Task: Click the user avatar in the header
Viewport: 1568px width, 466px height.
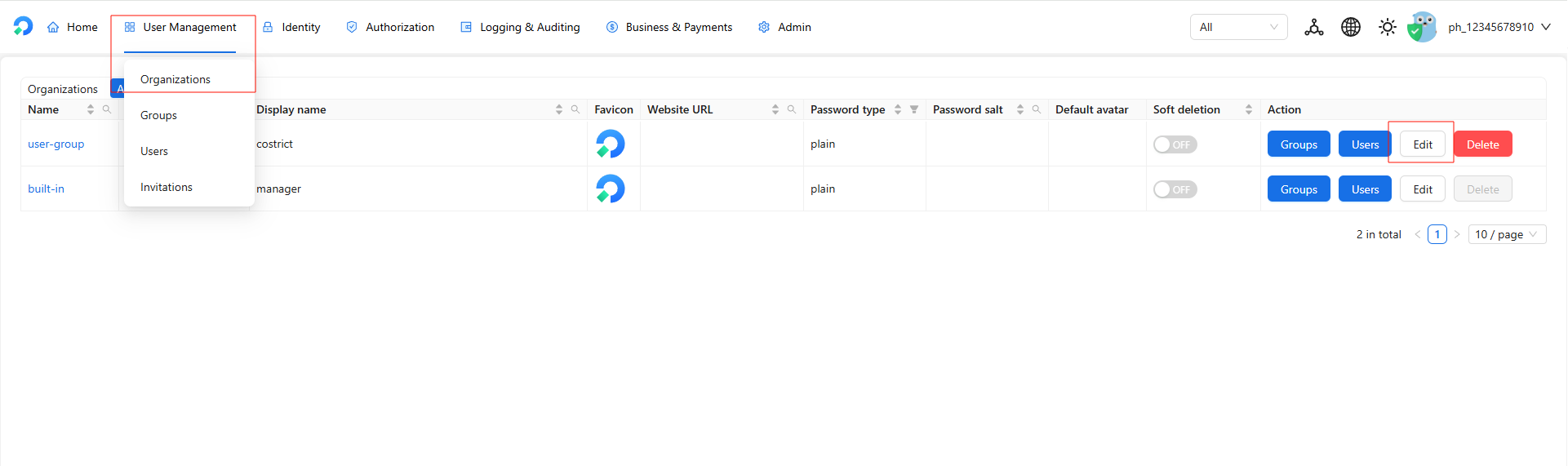Action: click(x=1423, y=27)
